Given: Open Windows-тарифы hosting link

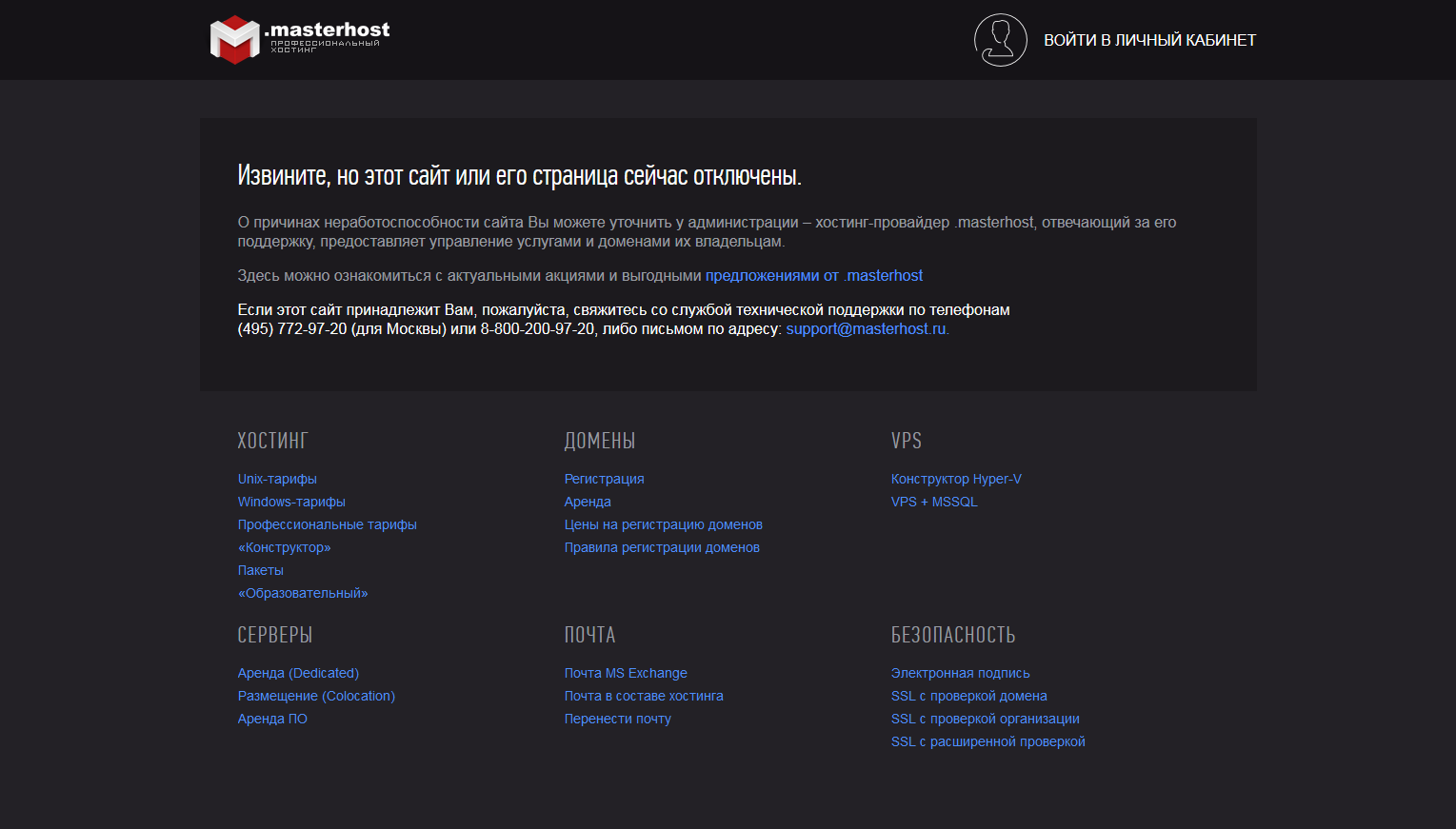Looking at the screenshot, I should (x=291, y=502).
